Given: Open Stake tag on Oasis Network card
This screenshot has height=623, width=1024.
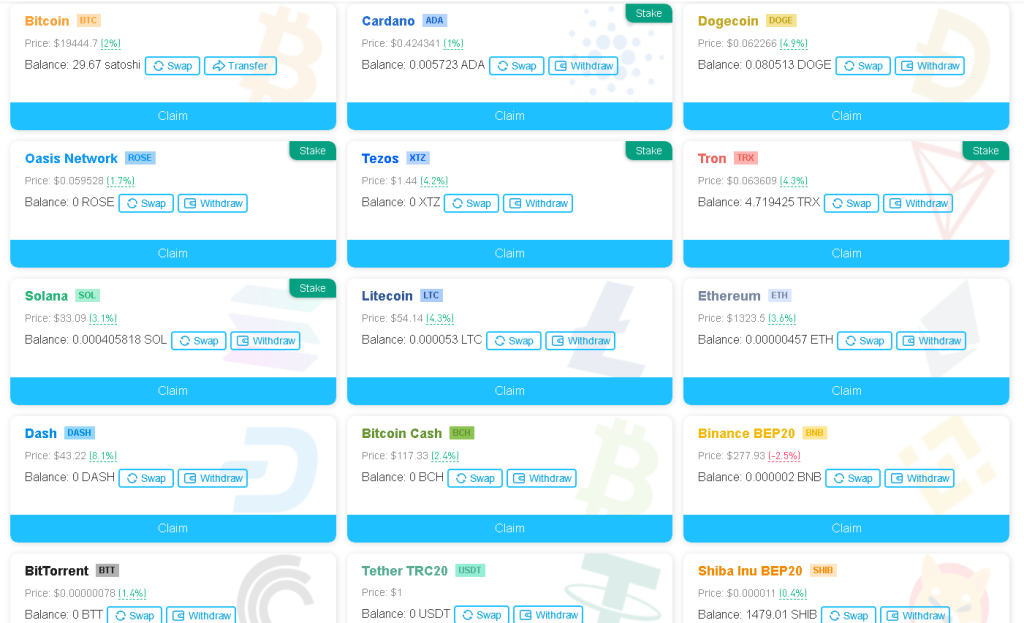Looking at the screenshot, I should pyautogui.click(x=312, y=151).
